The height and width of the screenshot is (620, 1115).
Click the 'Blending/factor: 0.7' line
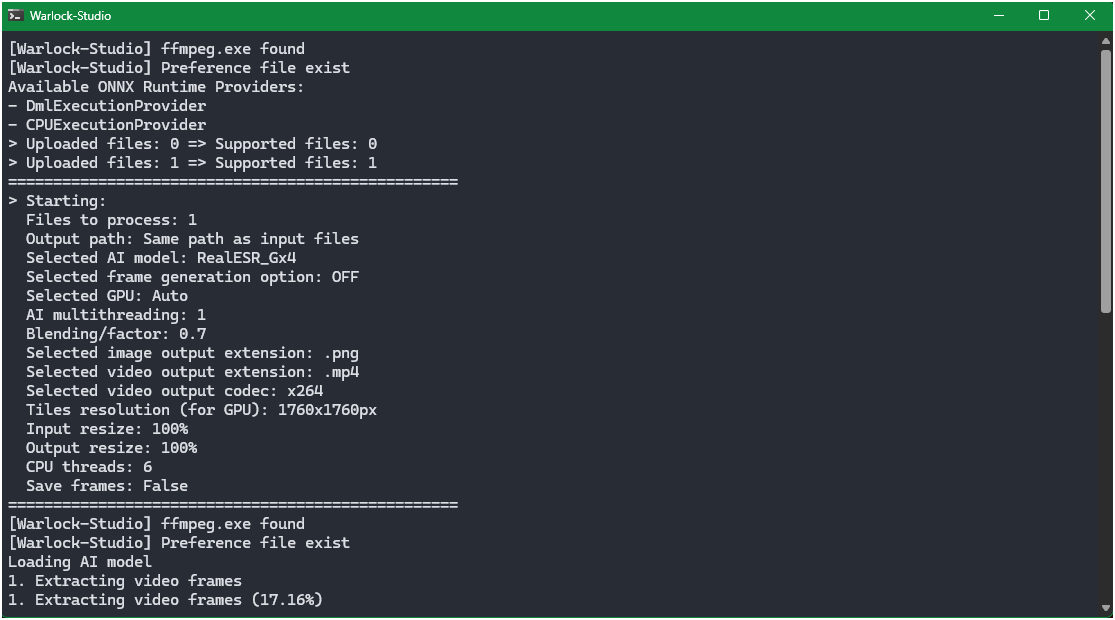point(116,334)
